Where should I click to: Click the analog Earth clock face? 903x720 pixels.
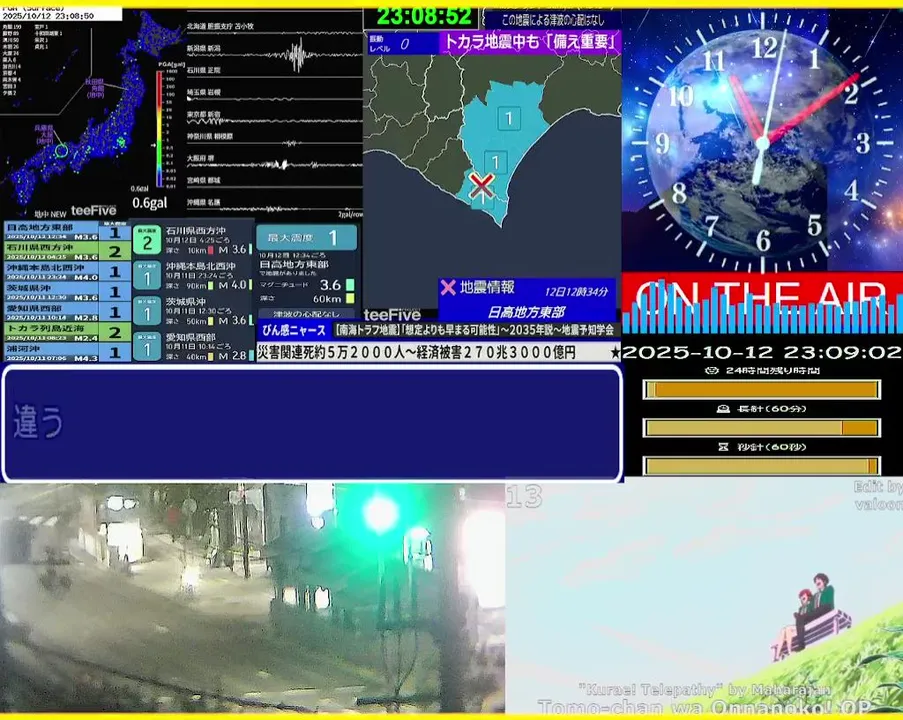[x=762, y=141]
